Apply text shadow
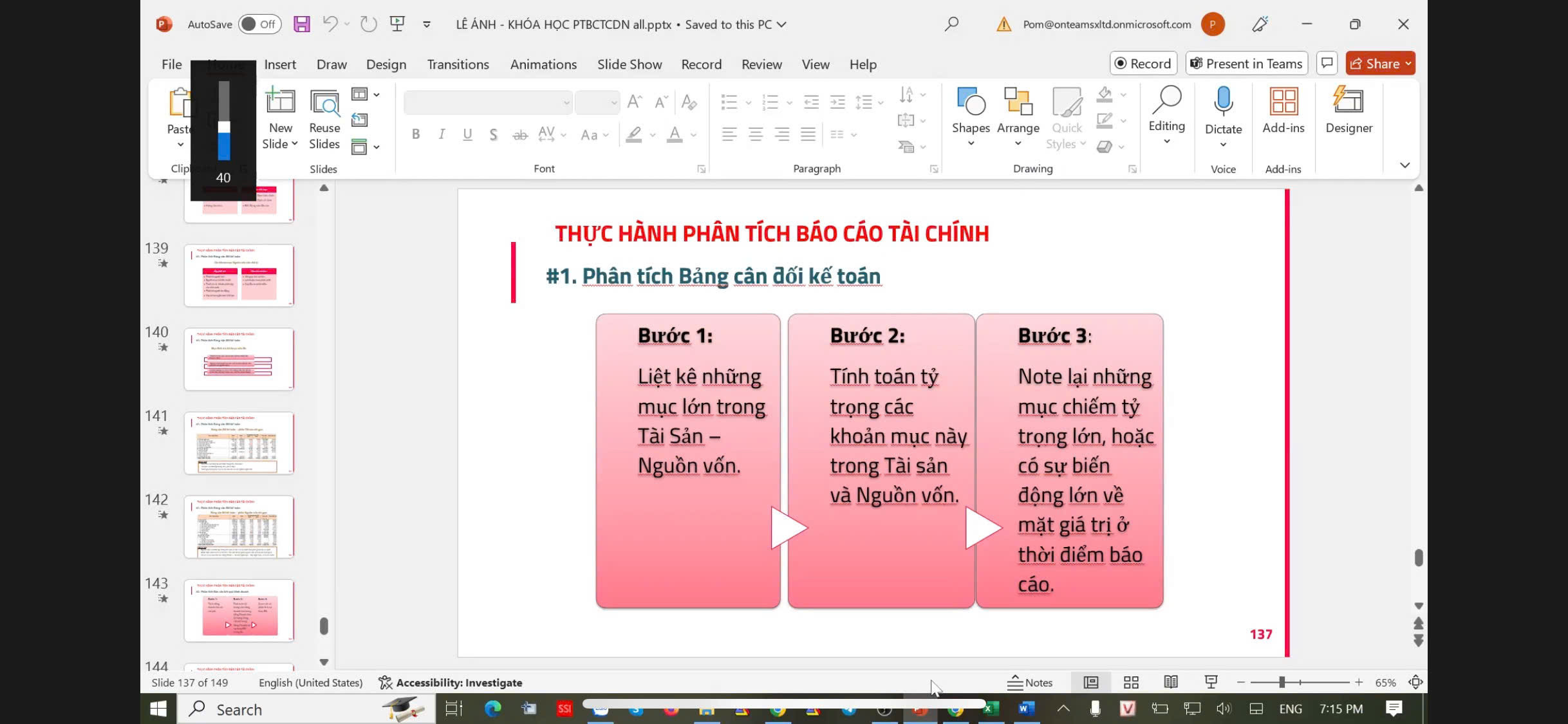Viewport: 1568px width, 724px height. (x=493, y=135)
